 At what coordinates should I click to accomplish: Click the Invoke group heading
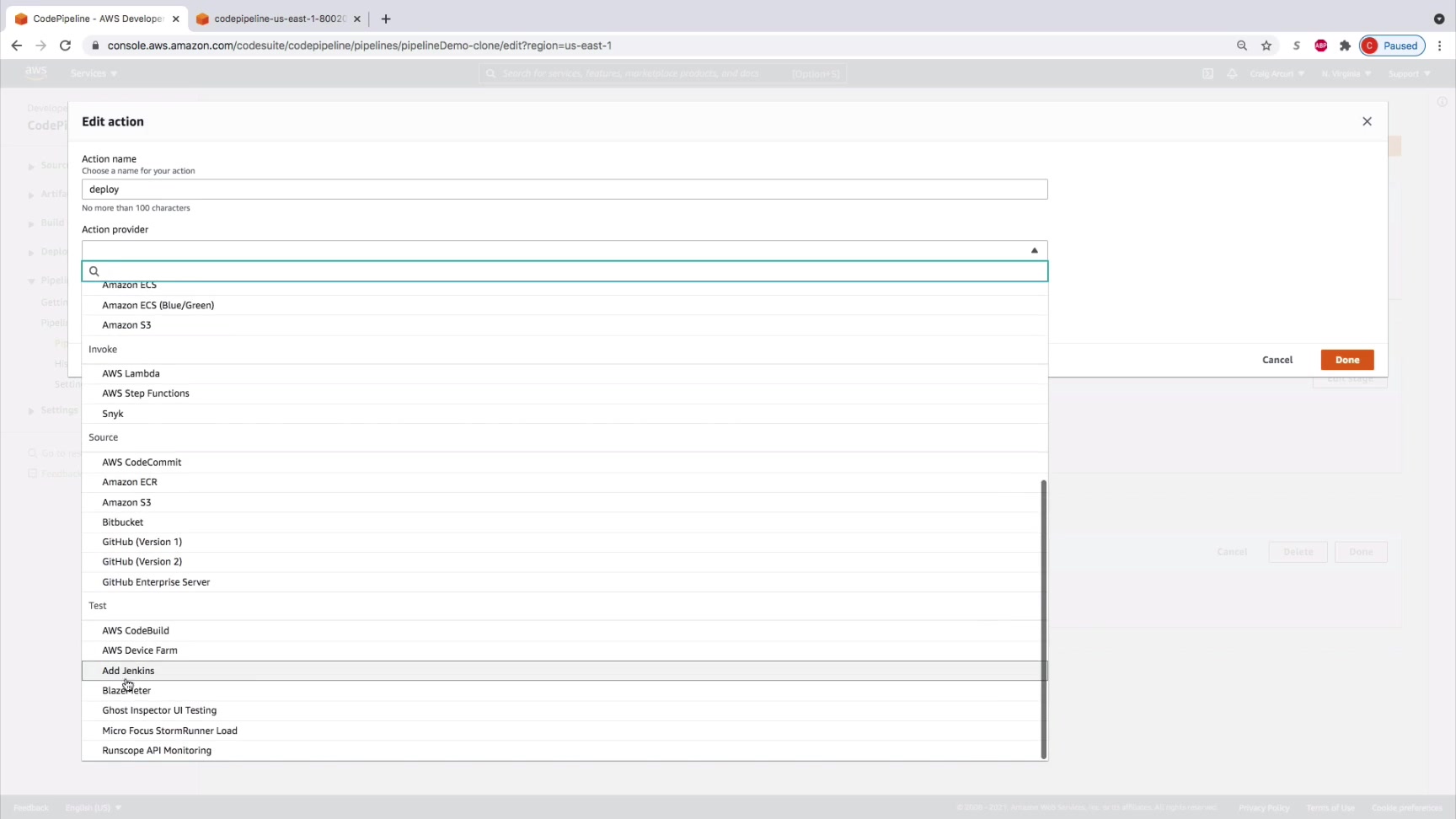pyautogui.click(x=103, y=350)
